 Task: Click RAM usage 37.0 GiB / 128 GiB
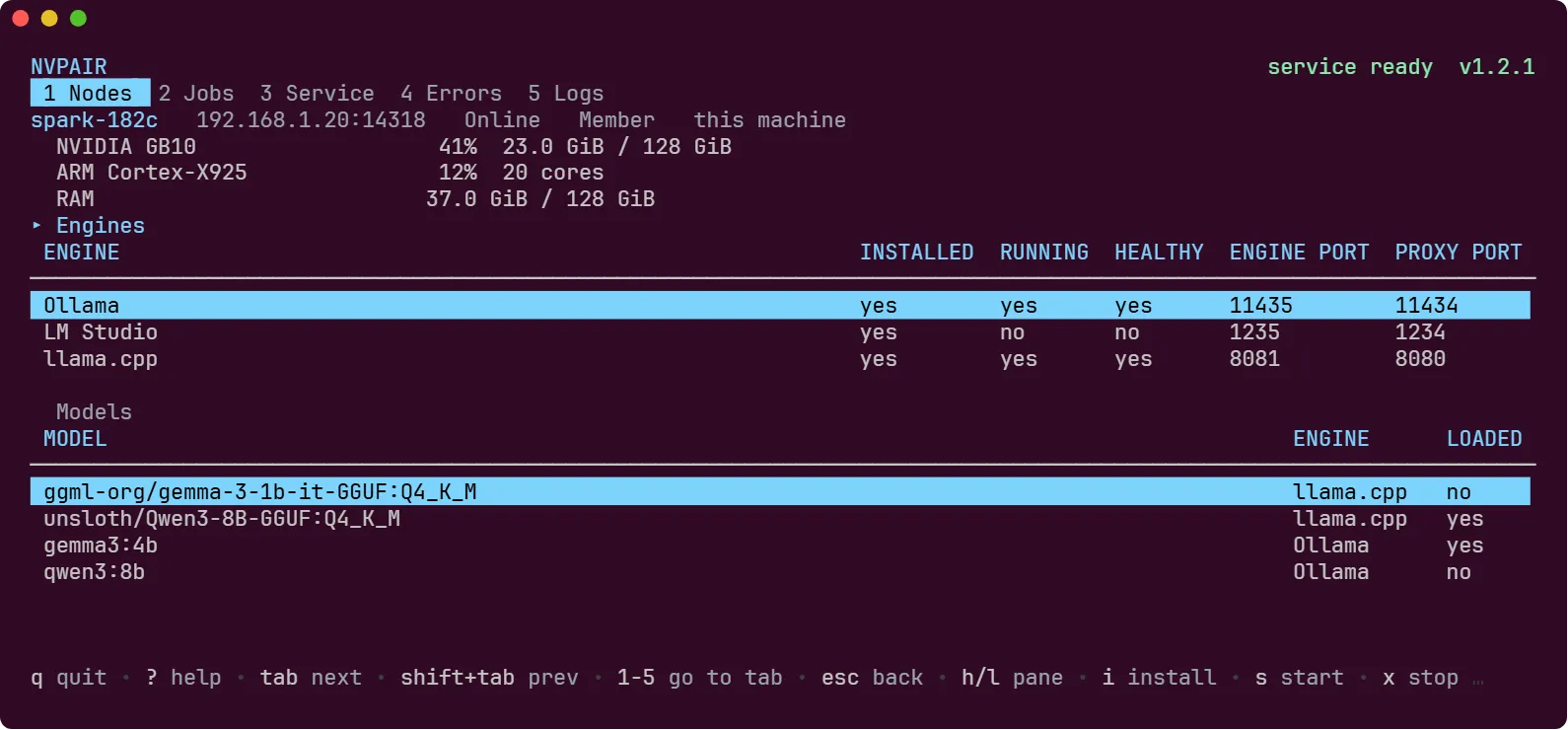(540, 198)
